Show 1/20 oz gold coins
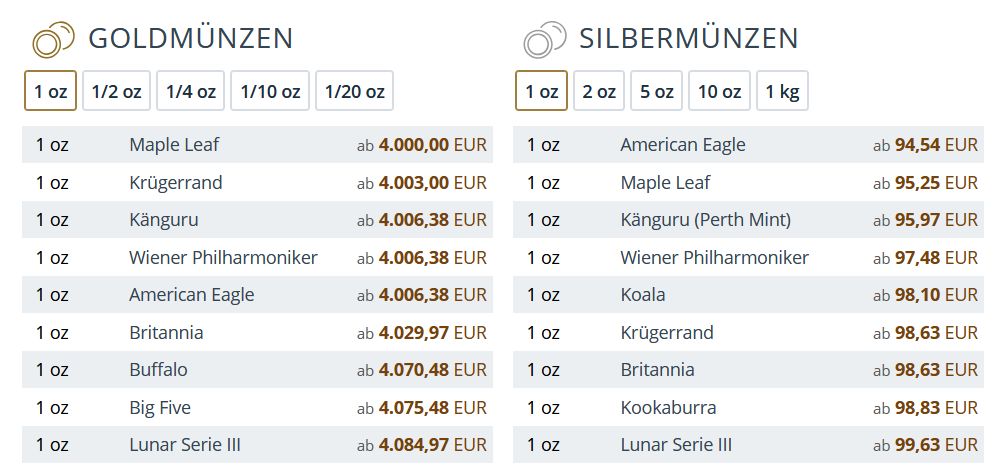The image size is (995, 473). pos(353,91)
